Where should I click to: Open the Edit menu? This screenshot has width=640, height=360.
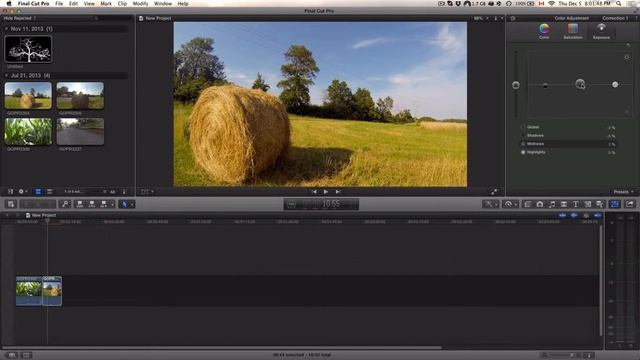point(73,3)
